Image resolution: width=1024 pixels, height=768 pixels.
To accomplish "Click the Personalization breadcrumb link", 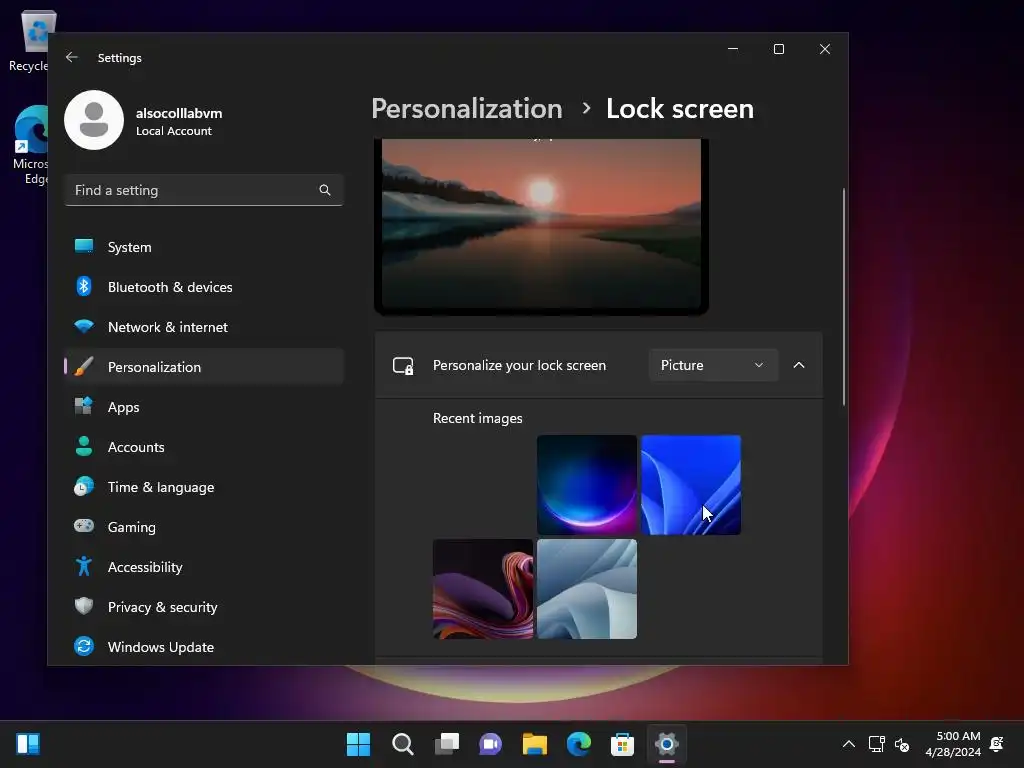I will tap(467, 108).
